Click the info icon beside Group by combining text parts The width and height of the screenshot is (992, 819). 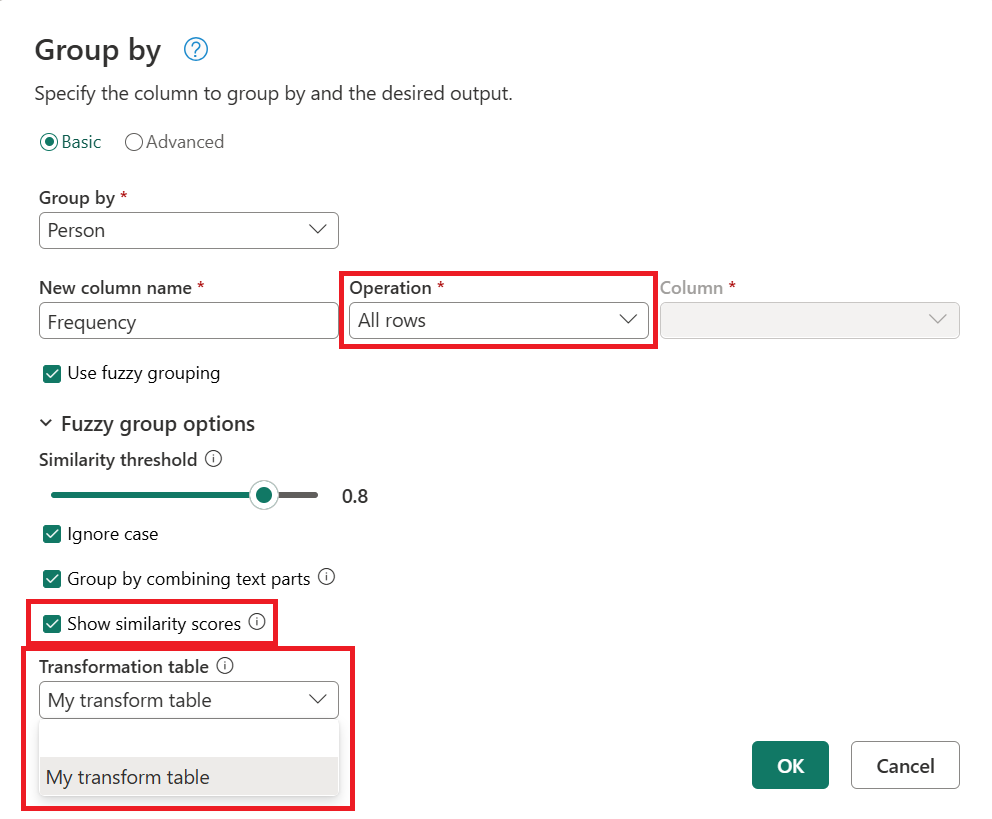tap(326, 577)
